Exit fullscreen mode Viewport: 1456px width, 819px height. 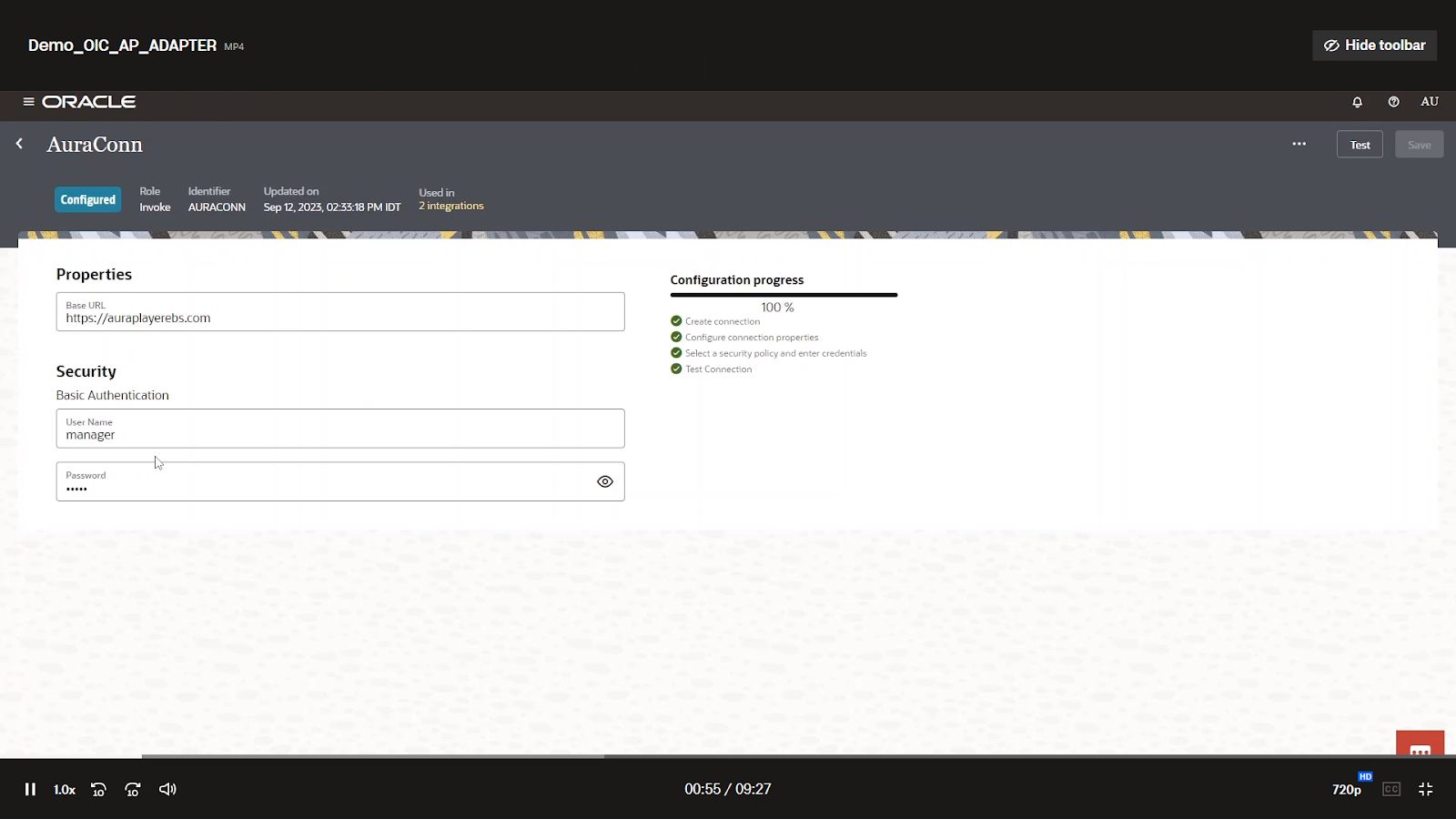1426,789
